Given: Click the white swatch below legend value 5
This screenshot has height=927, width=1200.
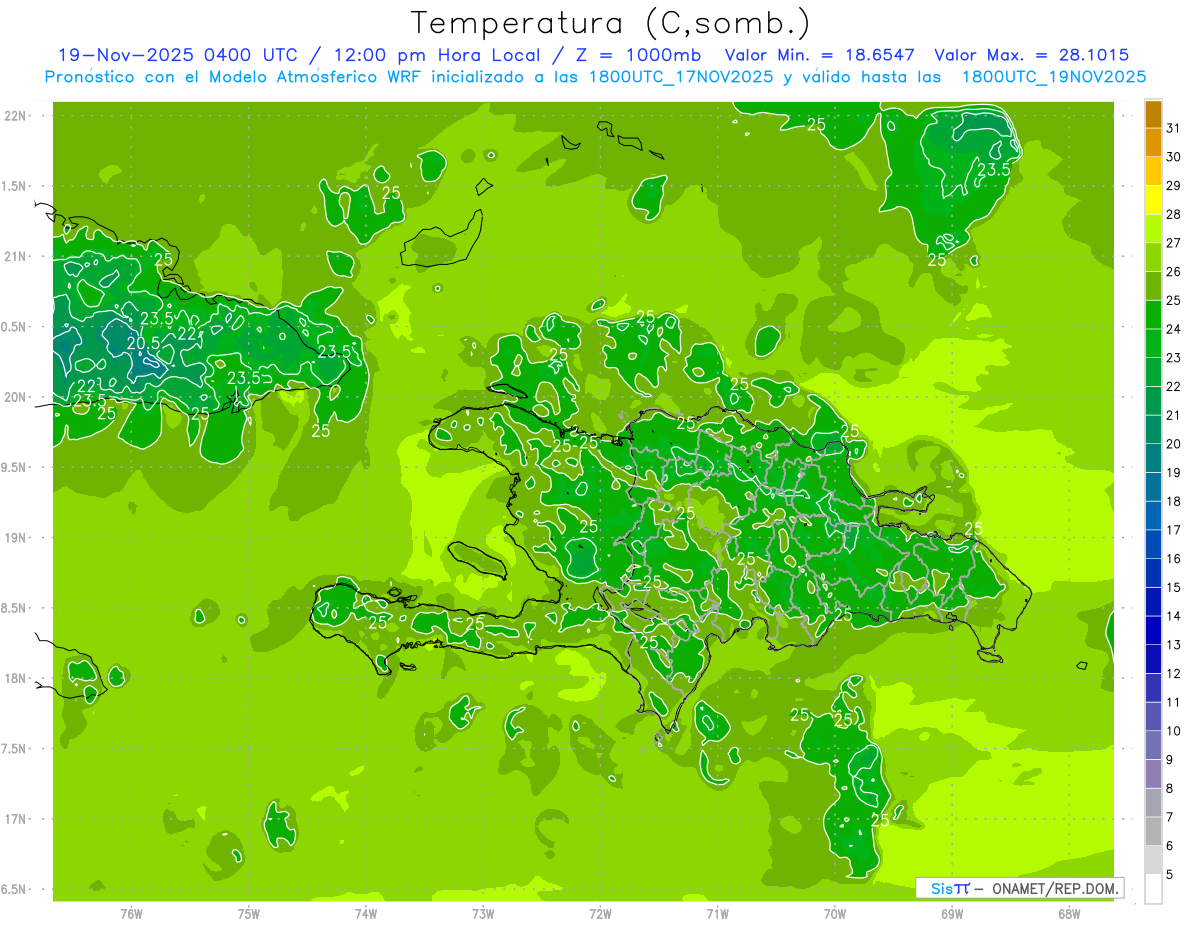Looking at the screenshot, I should pos(1153,889).
